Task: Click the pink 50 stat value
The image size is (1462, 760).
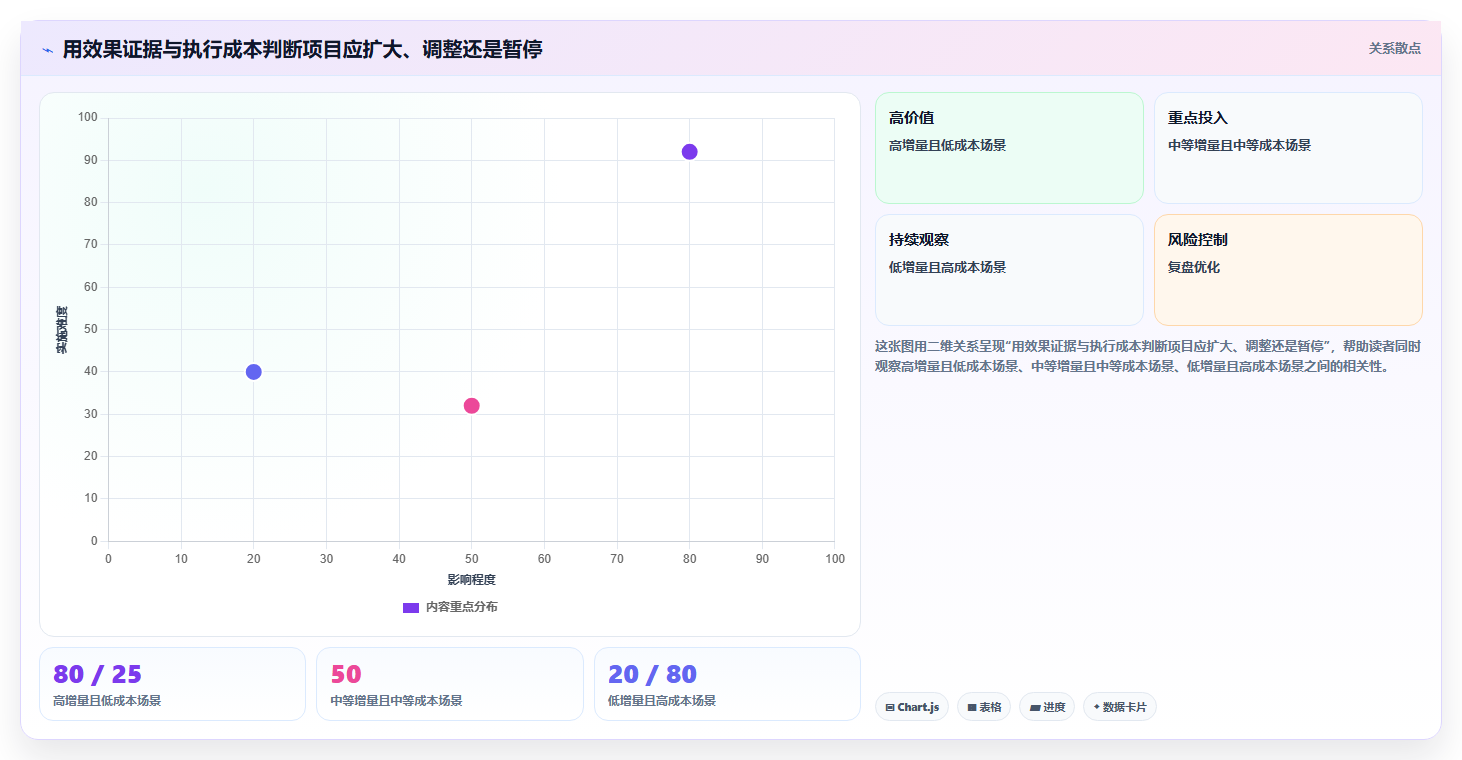Action: 346,674
